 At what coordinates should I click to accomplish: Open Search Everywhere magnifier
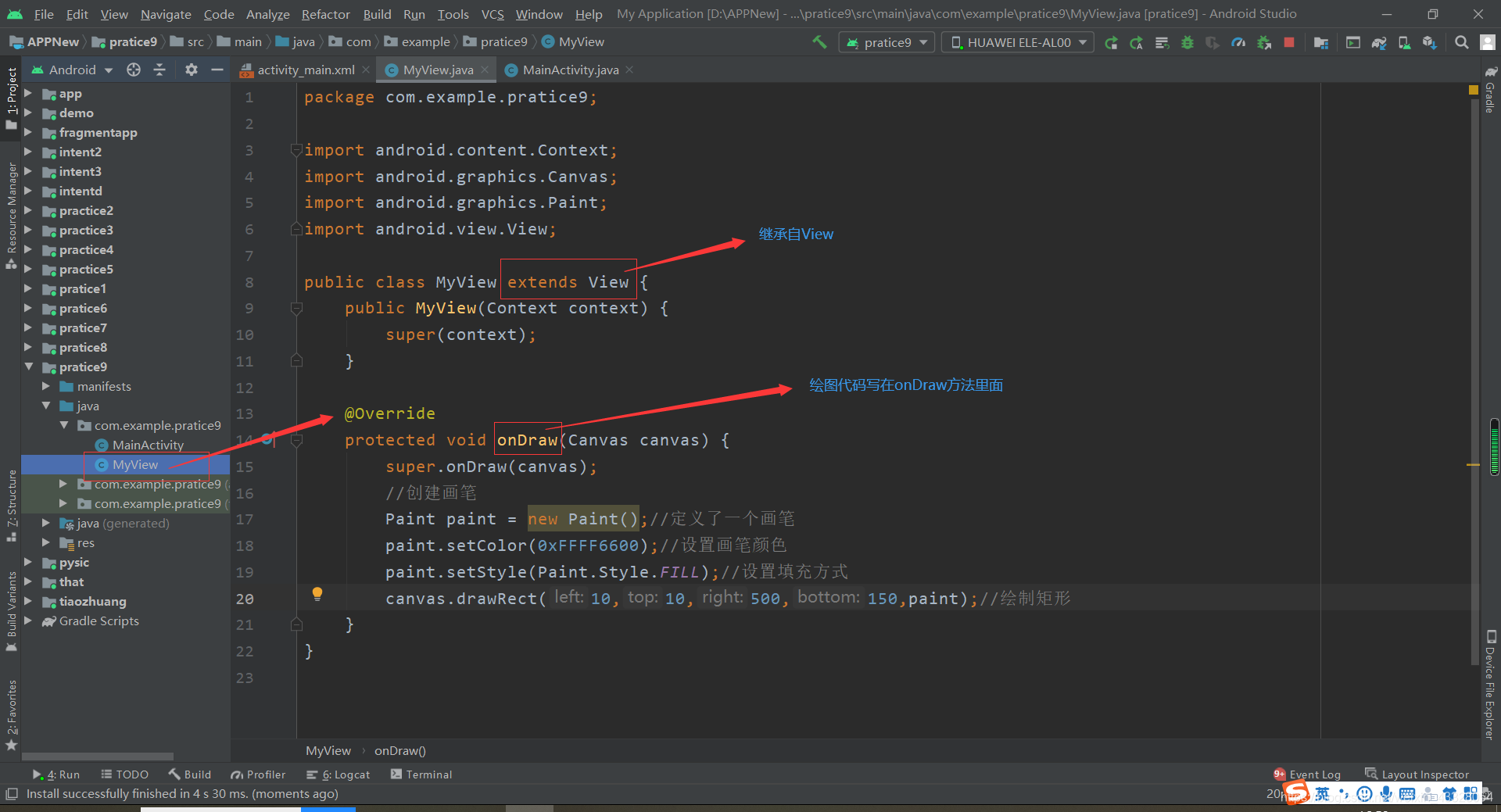tap(1461, 42)
